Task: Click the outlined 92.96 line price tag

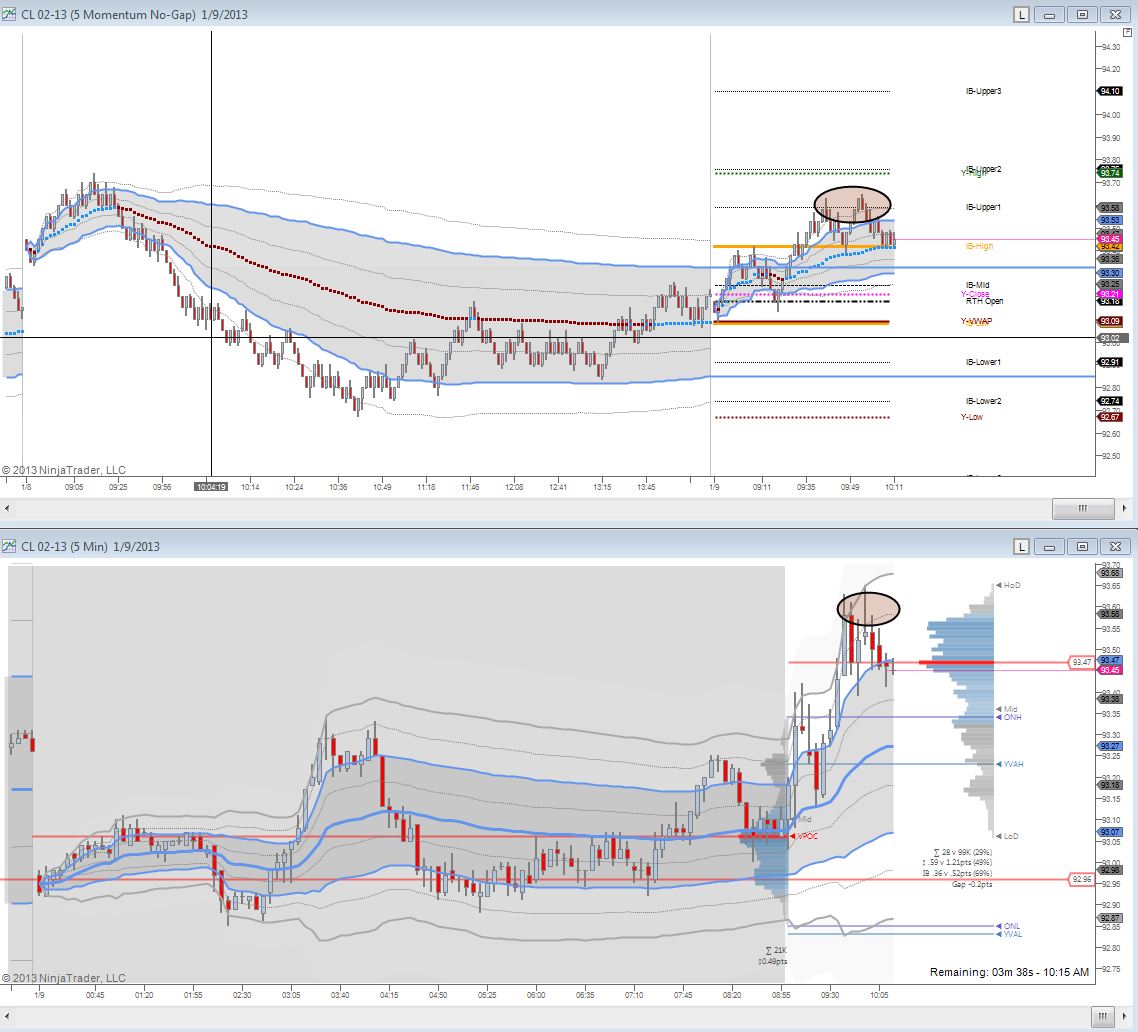Action: coord(1082,879)
